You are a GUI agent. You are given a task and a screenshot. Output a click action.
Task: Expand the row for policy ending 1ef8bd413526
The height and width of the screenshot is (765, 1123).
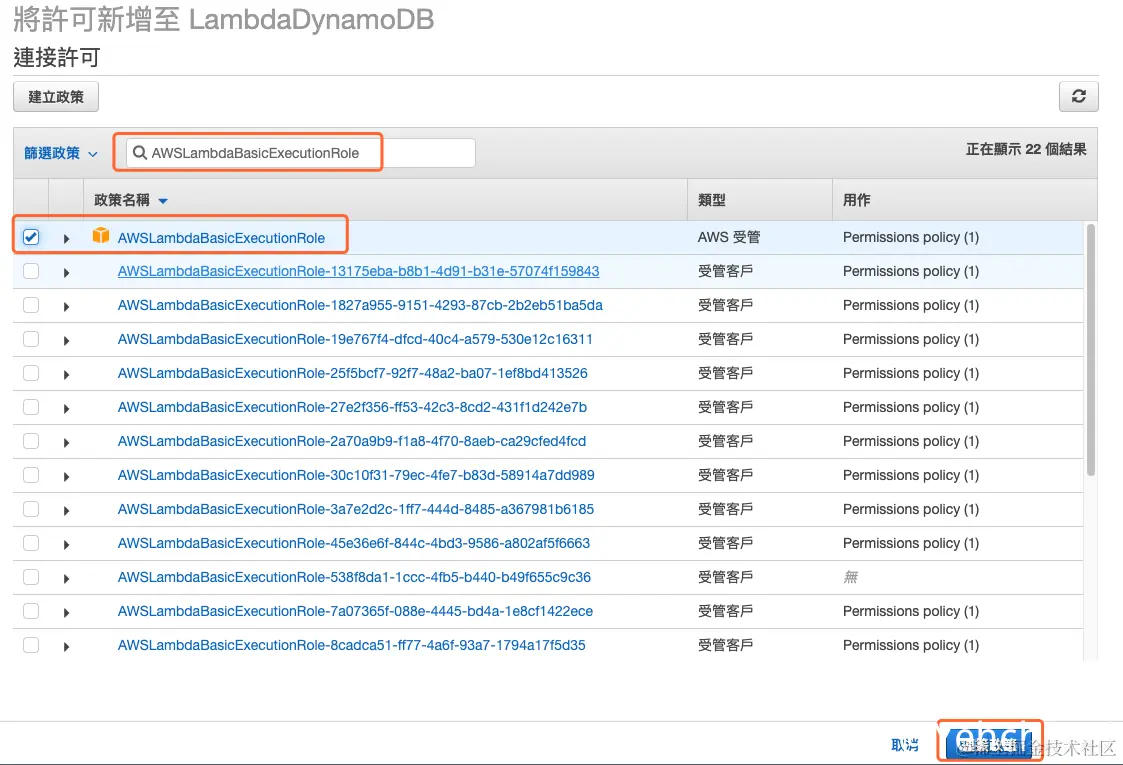(66, 375)
